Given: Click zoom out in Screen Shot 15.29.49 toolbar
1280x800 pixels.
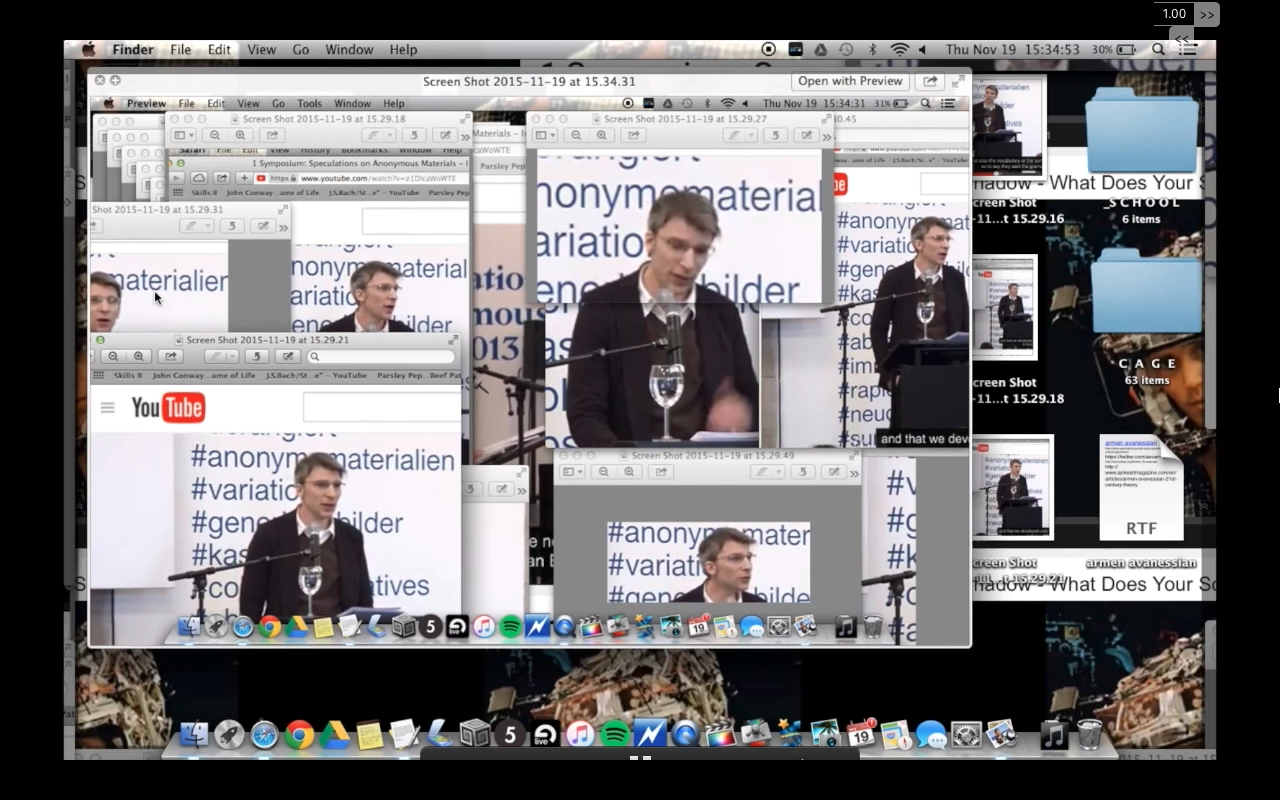Looking at the screenshot, I should [x=603, y=471].
